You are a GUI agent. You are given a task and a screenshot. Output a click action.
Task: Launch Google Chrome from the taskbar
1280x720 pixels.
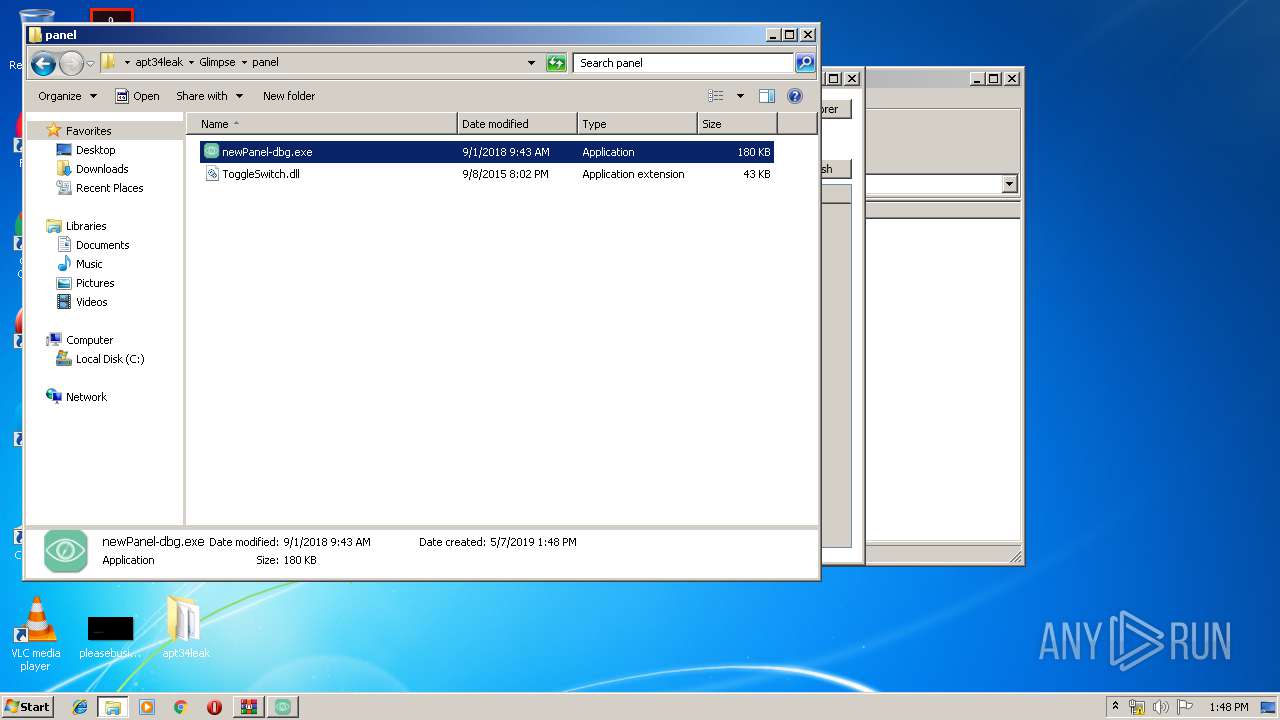coord(181,707)
